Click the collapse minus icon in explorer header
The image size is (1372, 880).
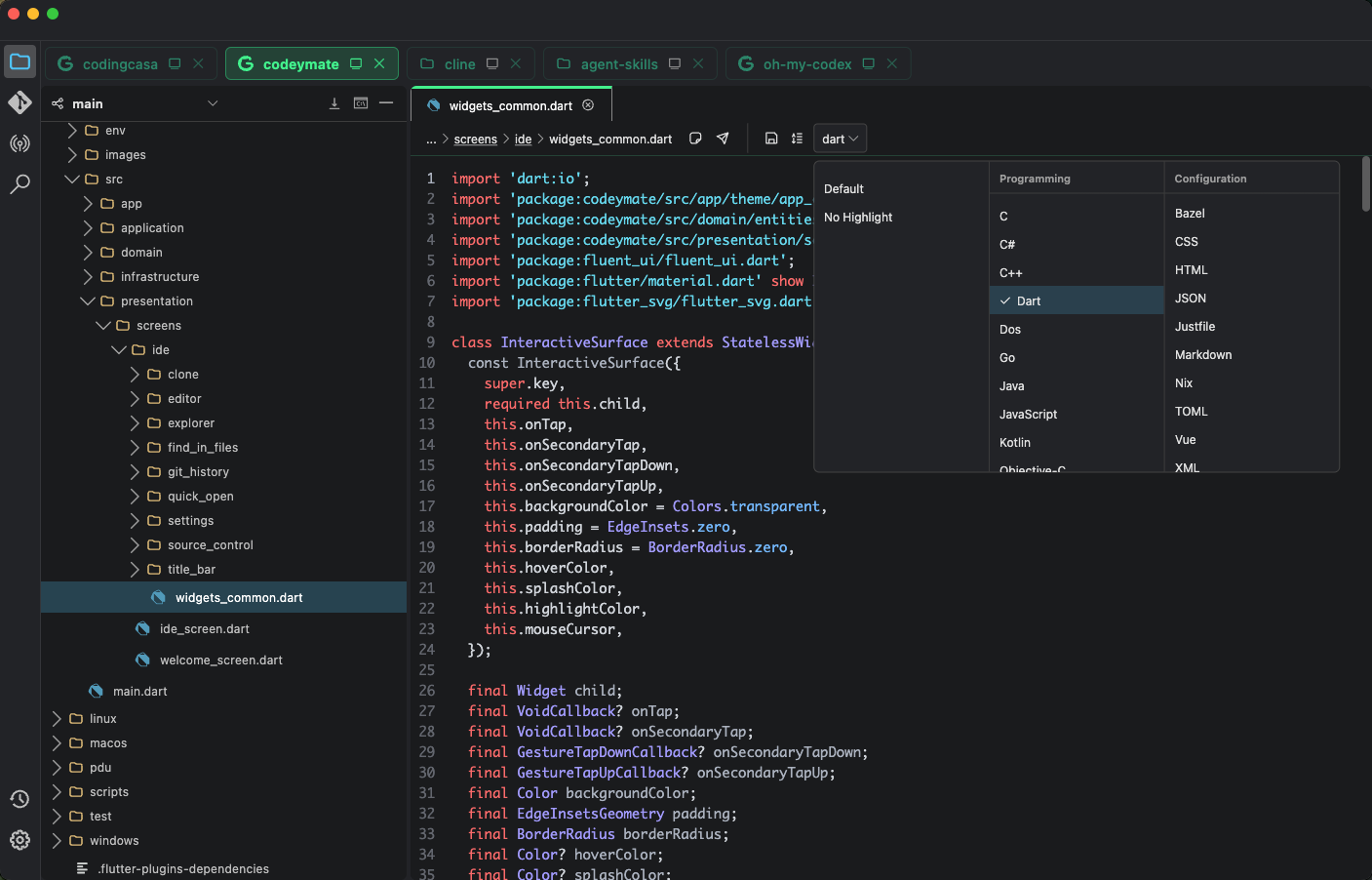click(x=386, y=103)
